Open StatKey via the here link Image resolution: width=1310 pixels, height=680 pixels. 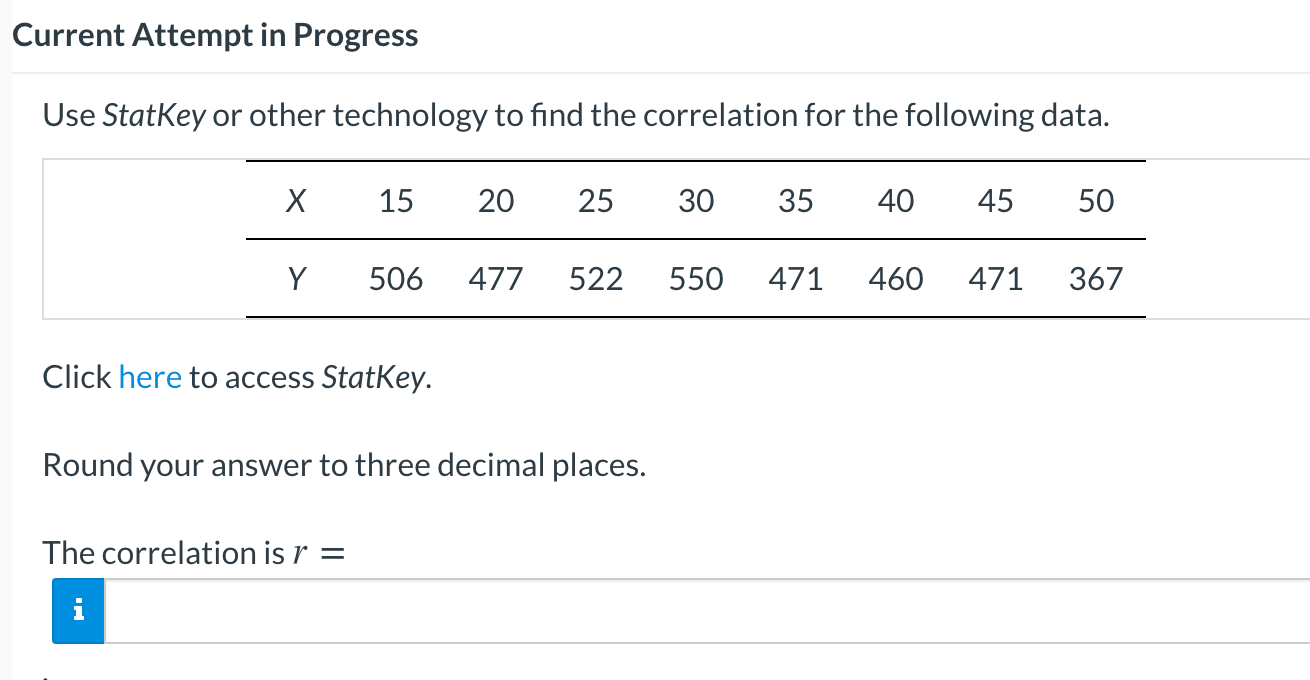tap(150, 377)
